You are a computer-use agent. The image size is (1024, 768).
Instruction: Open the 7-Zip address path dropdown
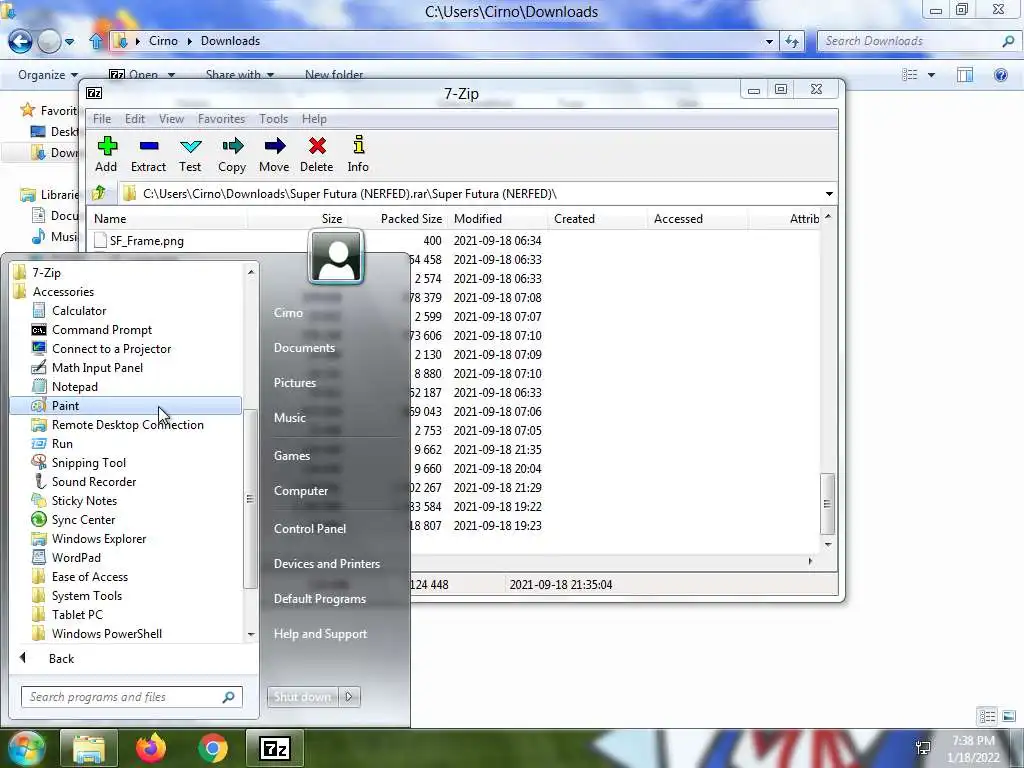coord(829,194)
